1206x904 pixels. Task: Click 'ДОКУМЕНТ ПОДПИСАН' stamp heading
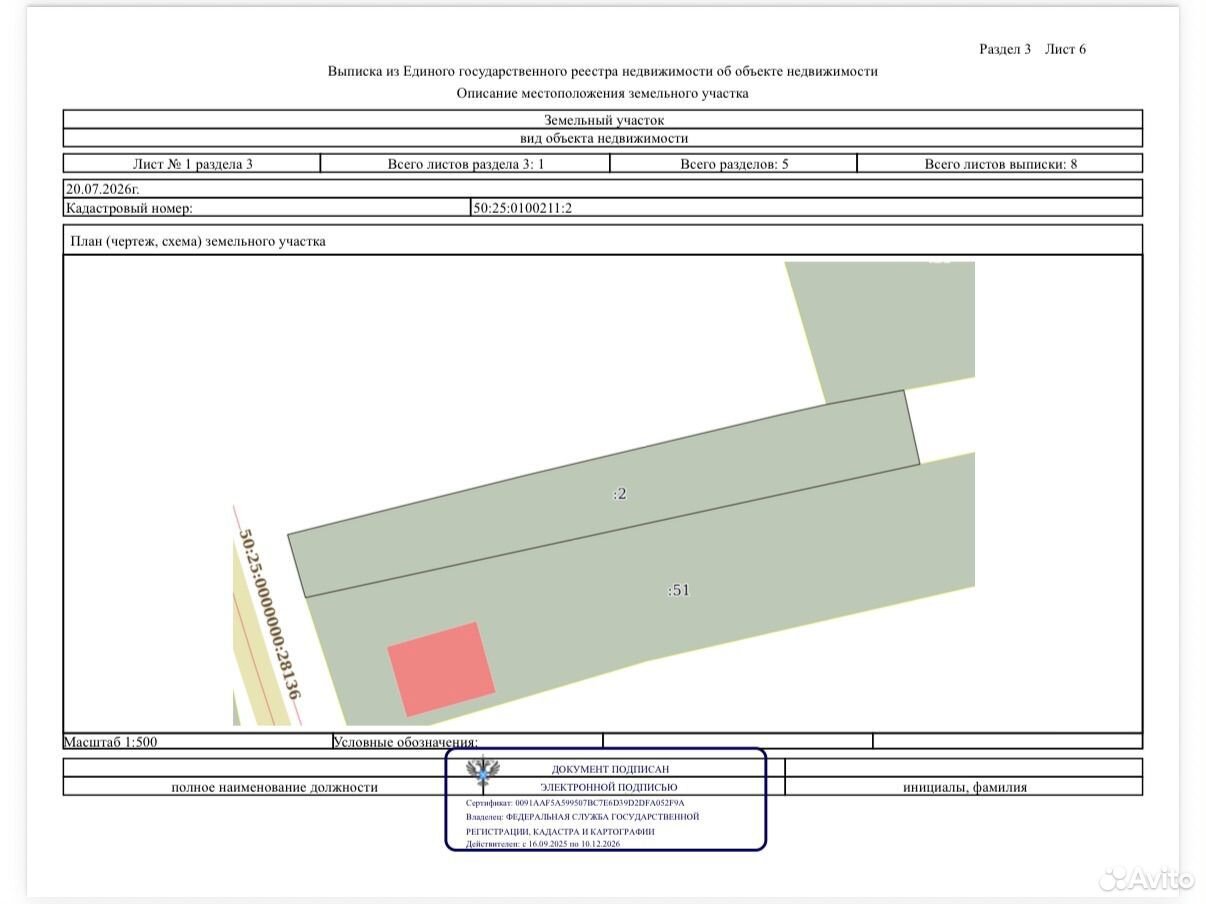click(610, 769)
